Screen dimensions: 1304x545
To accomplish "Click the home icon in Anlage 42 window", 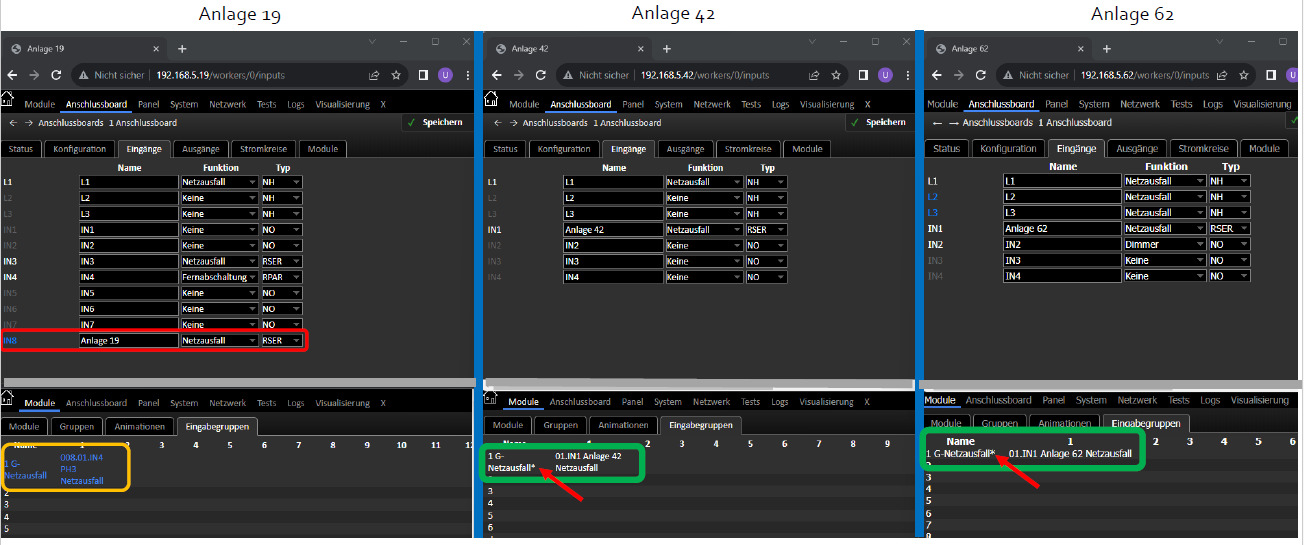I will click(491, 98).
